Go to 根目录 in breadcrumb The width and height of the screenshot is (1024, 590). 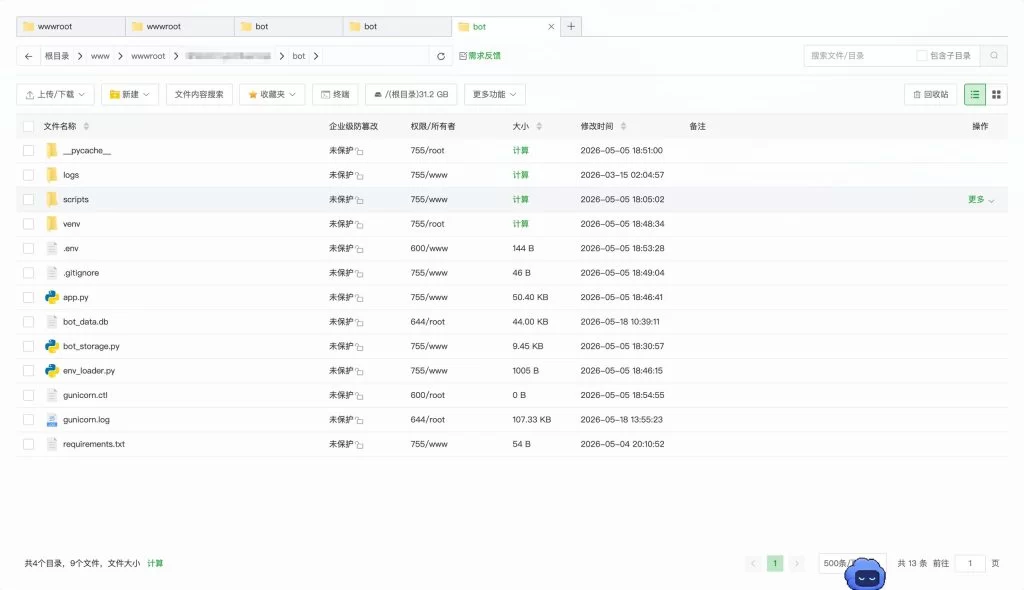[x=57, y=56]
